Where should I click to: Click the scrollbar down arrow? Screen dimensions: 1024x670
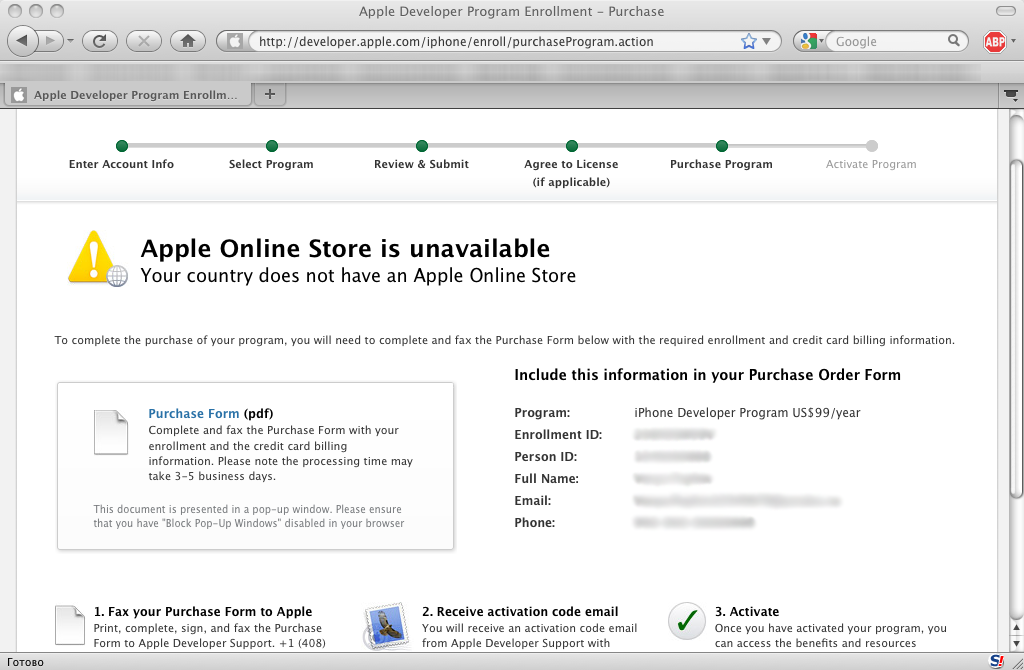tap(1016, 643)
